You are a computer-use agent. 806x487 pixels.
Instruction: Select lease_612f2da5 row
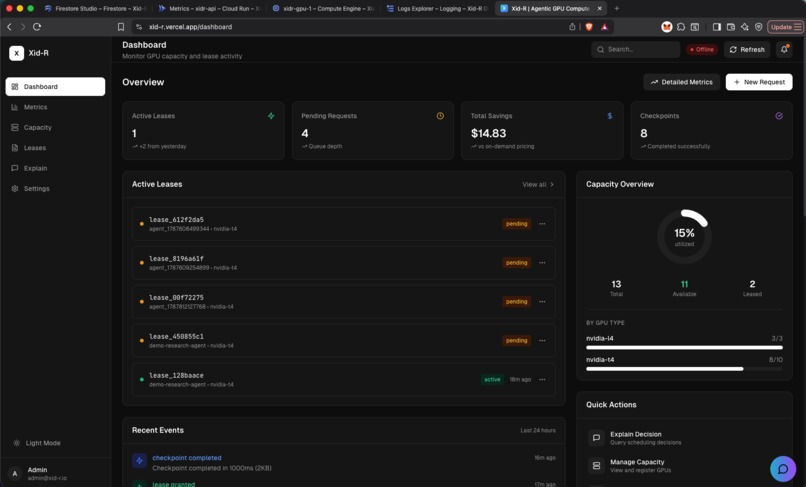coord(343,224)
